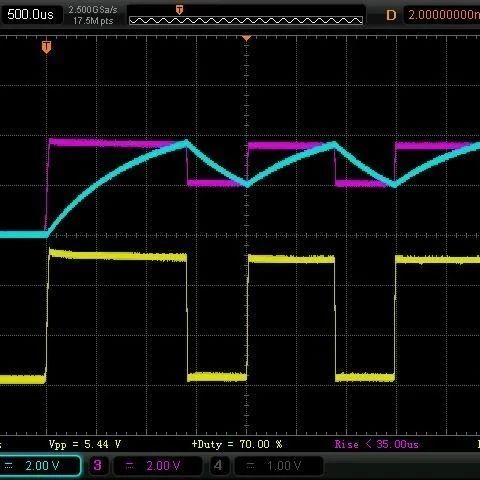Screen dimensions: 480x480
Task: Click the orange T trigger marker on graticule
Action: (46, 47)
